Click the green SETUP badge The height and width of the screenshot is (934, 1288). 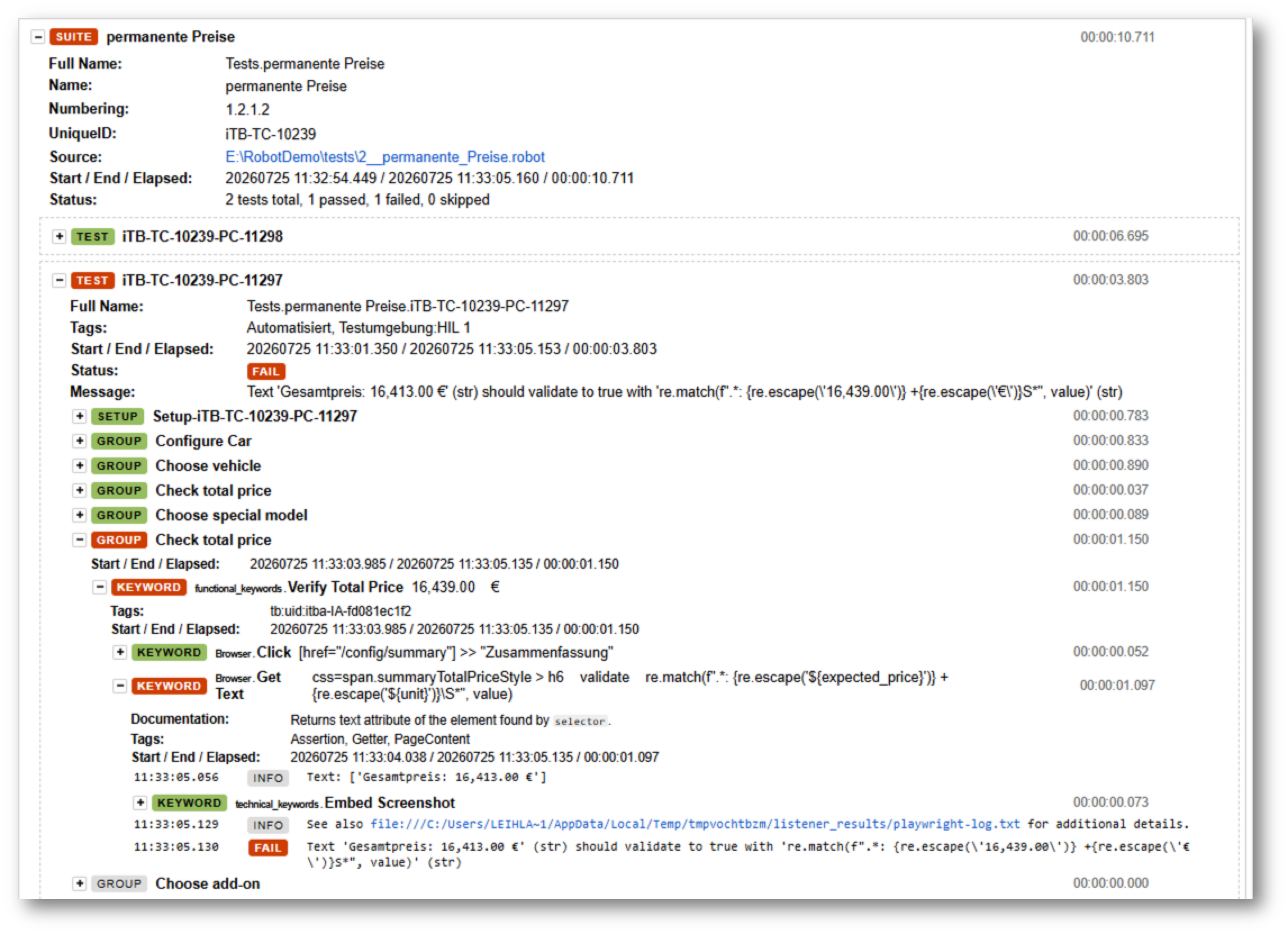tap(117, 416)
